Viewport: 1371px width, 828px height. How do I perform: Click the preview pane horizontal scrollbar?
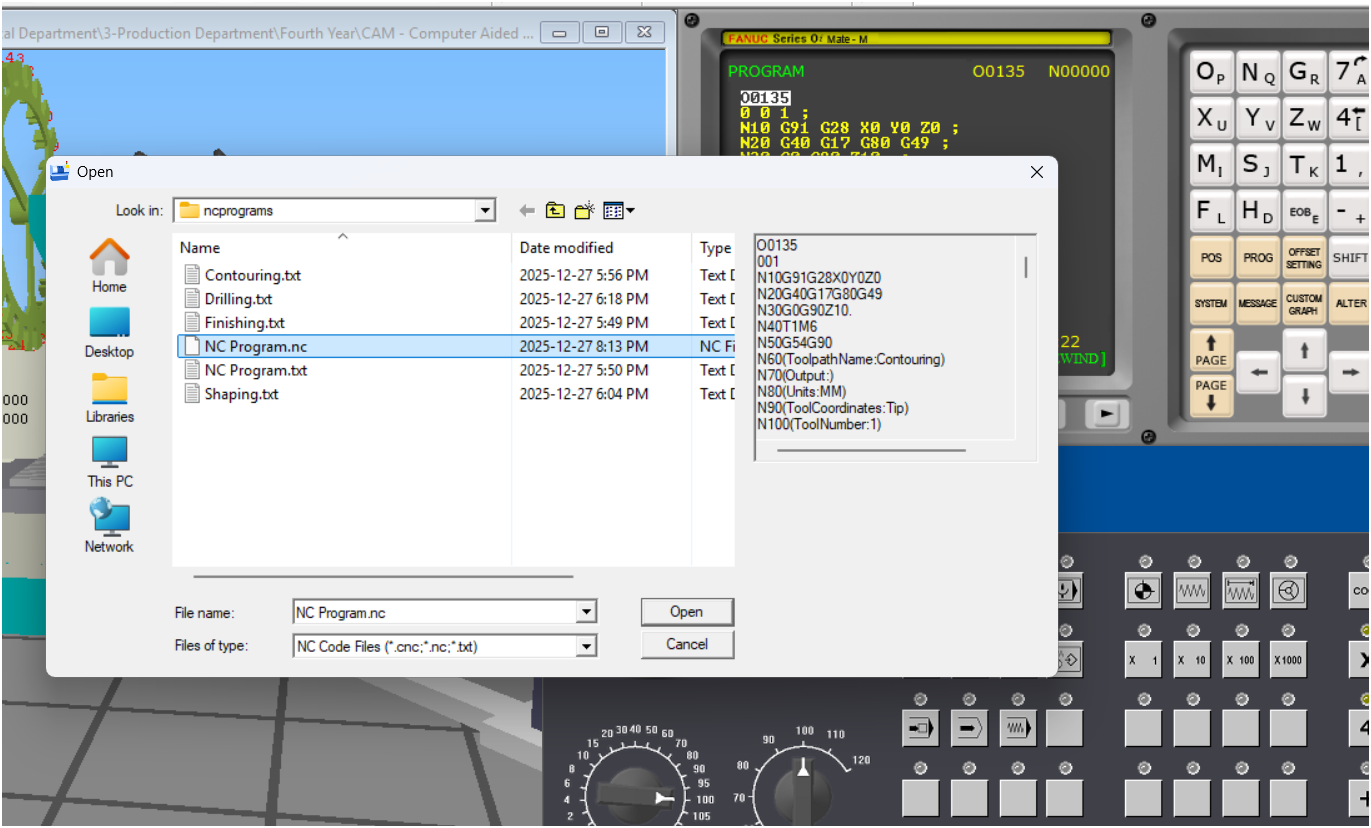(871, 450)
